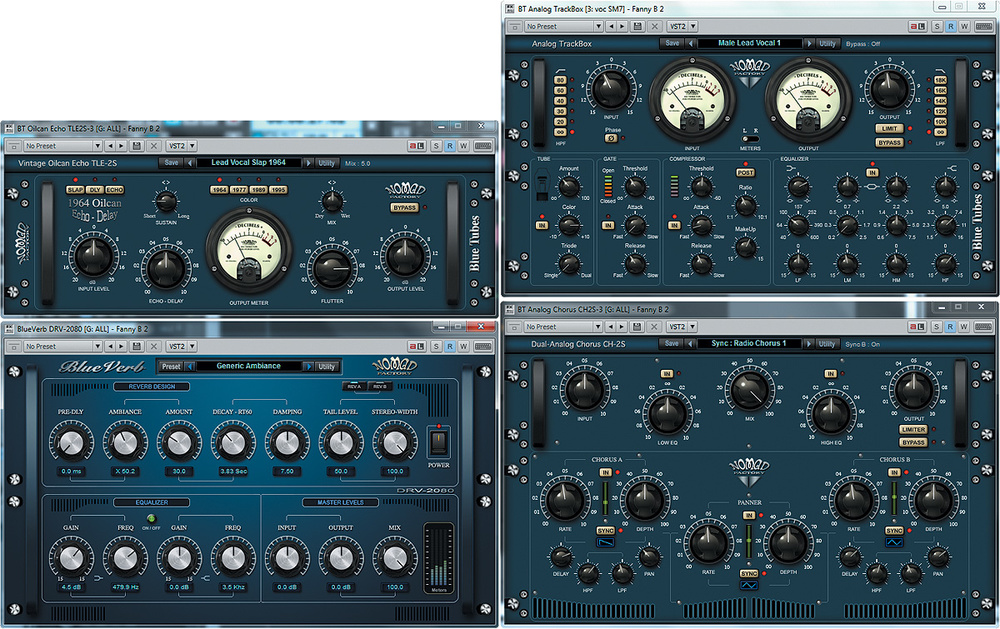Switch to the REV B tab in BlueVerb

[x=380, y=387]
